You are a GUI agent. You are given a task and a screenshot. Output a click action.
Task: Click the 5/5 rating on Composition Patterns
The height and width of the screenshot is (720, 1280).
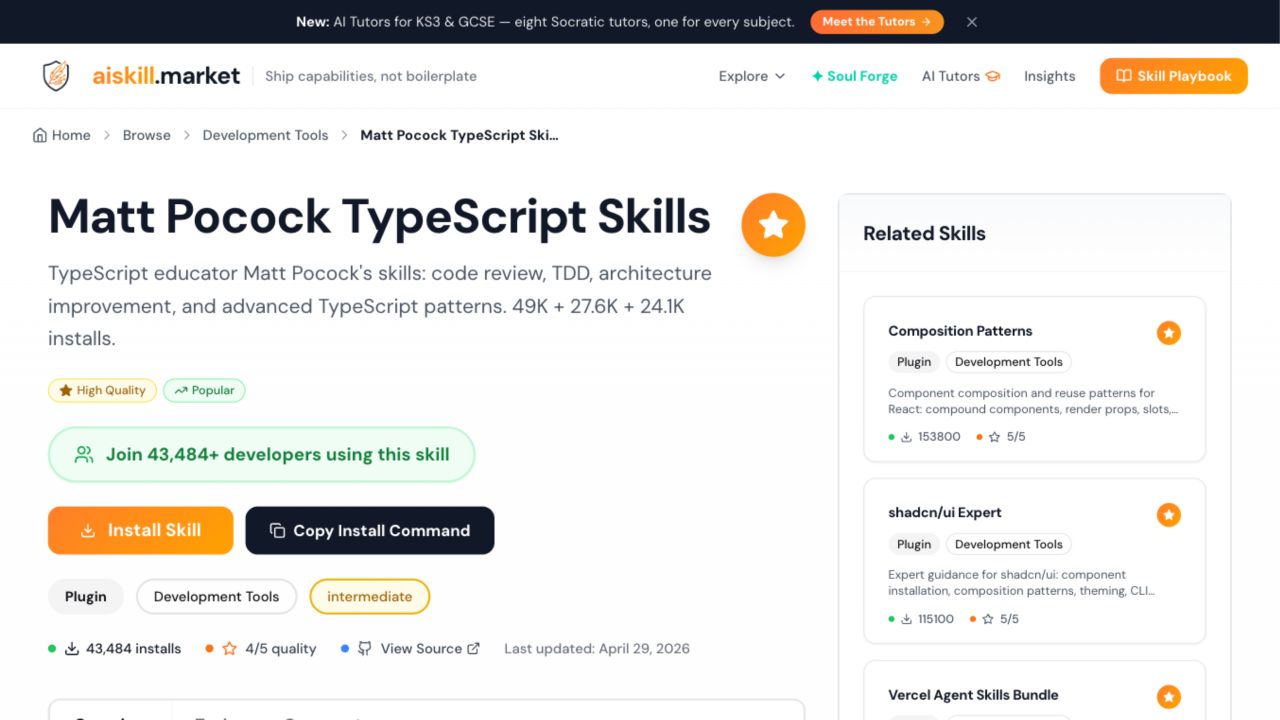pyautogui.click(x=1016, y=436)
